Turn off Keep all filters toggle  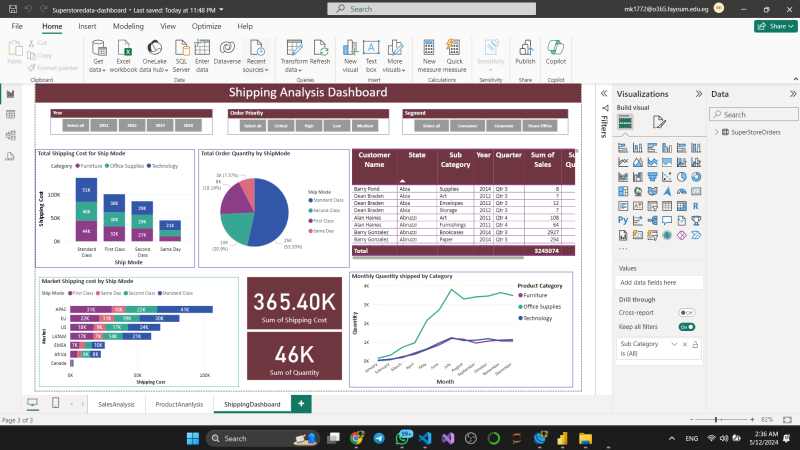(x=687, y=326)
